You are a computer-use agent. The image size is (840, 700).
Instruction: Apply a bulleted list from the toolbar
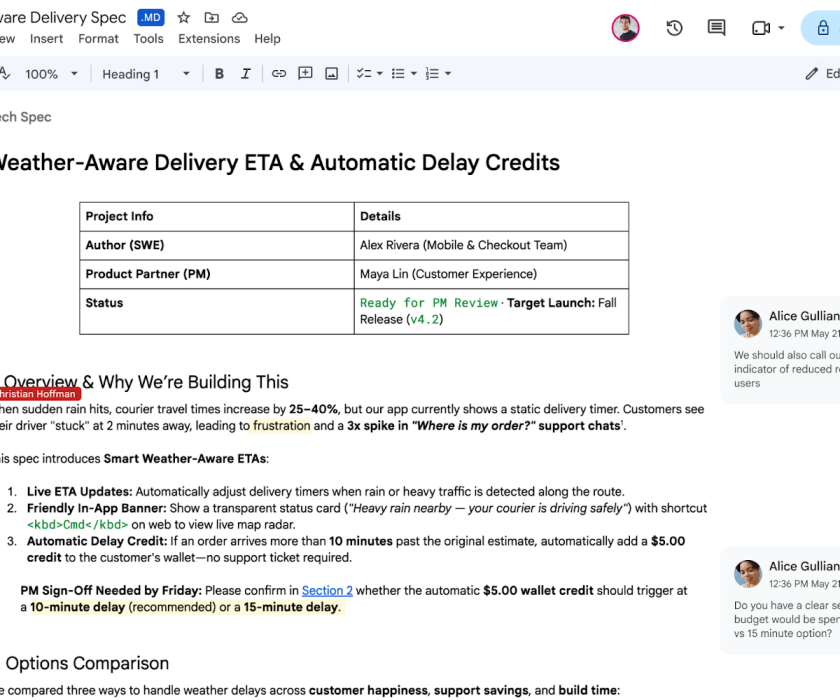pyautogui.click(x=398, y=73)
